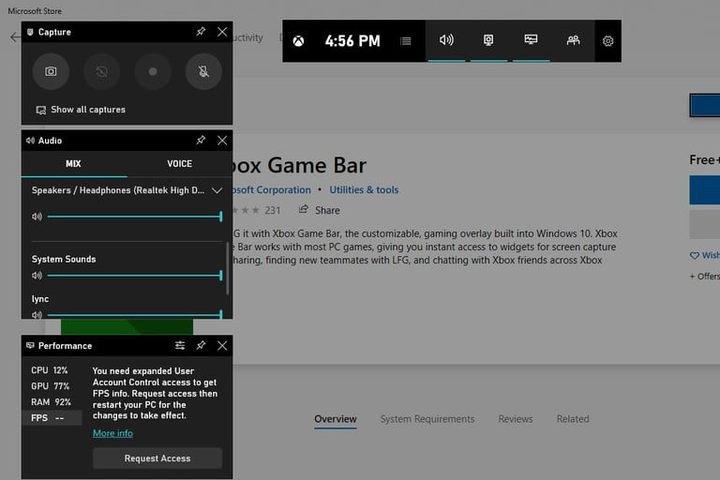Image resolution: width=720 pixels, height=480 pixels.
Task: Close the Capture widget
Action: click(222, 32)
